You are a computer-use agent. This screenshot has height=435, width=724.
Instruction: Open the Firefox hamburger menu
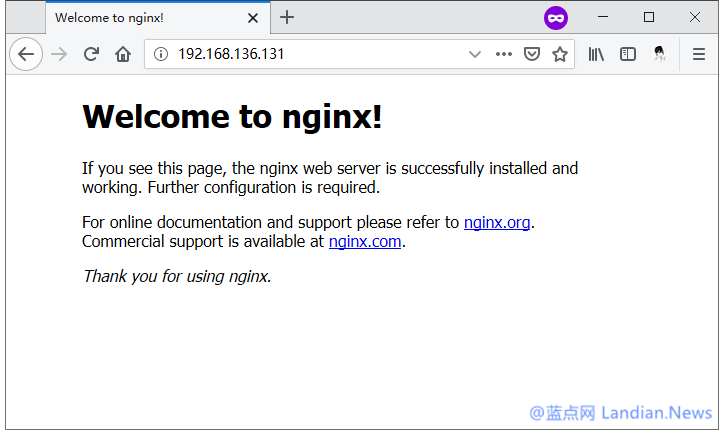tap(699, 54)
